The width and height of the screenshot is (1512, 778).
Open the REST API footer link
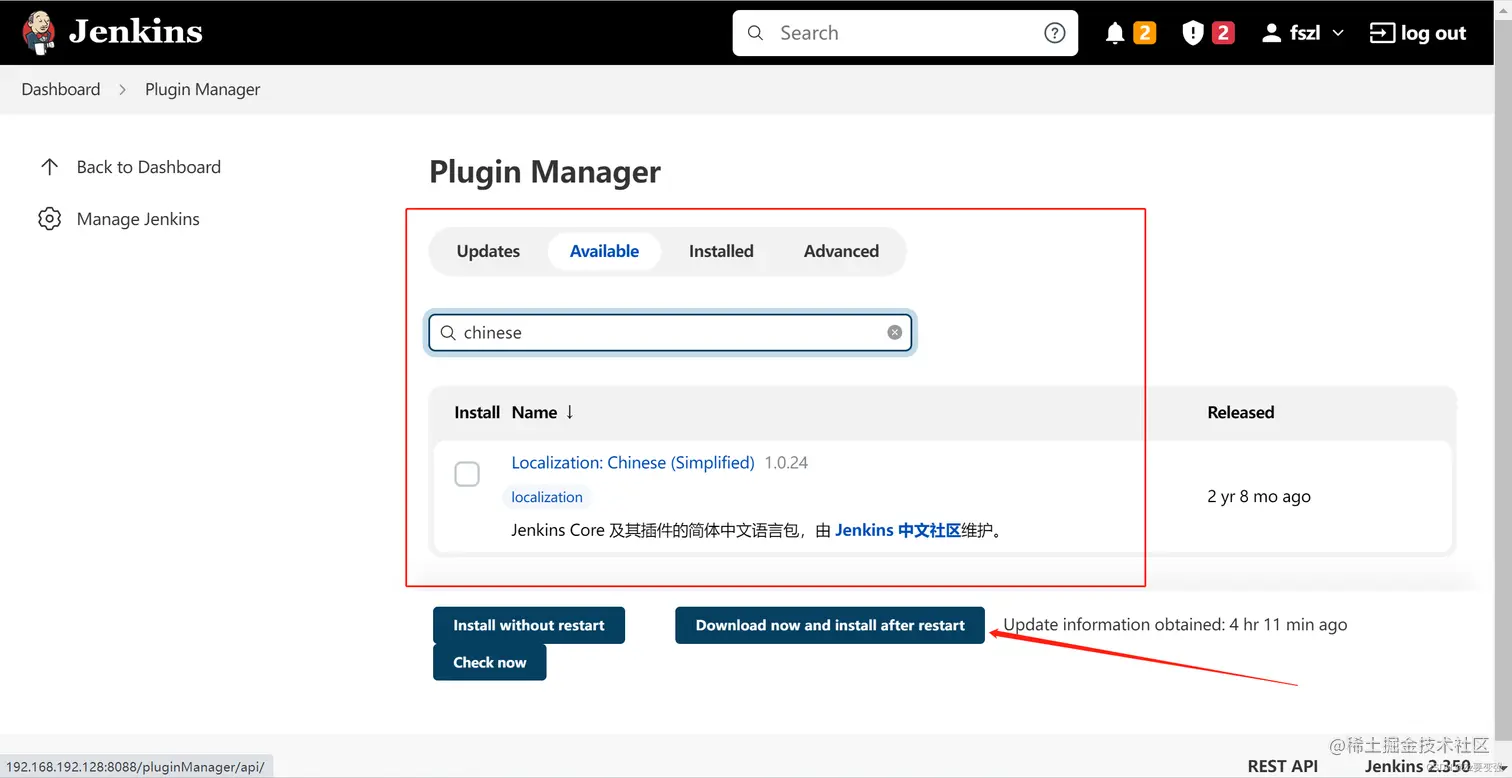tap(1283, 766)
